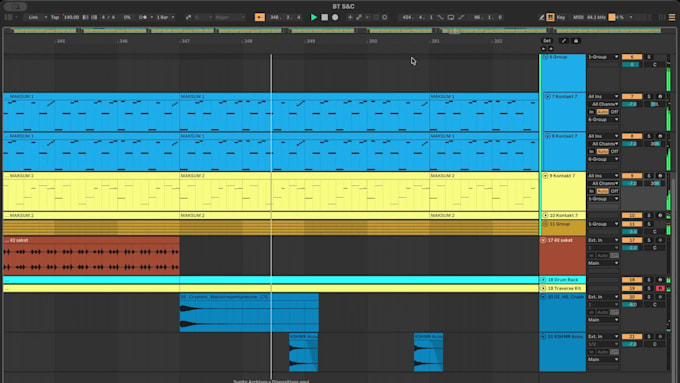Enable Key Map Mode
Screen dimensions: 680x383
561,17
